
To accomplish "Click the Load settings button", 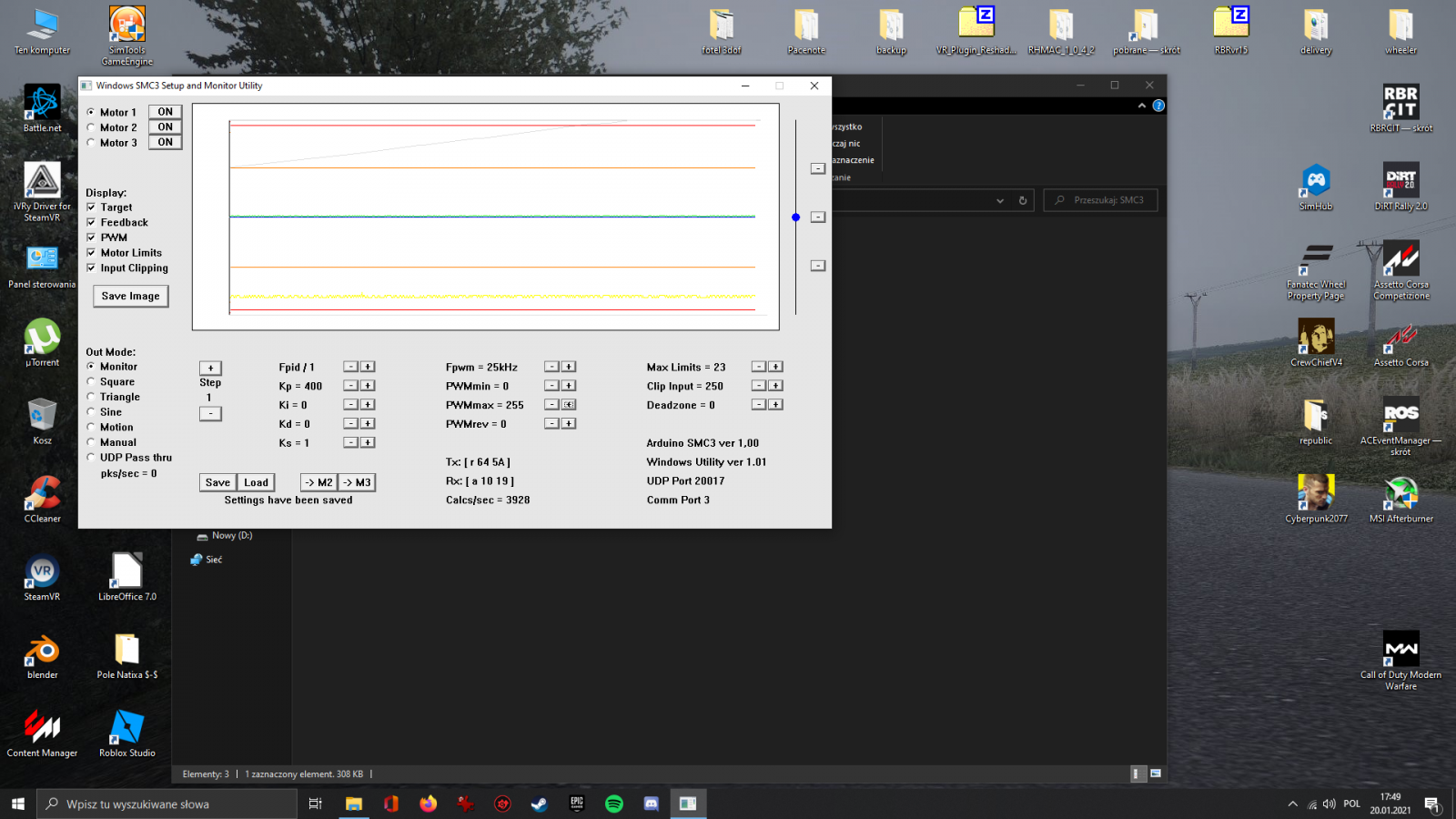I will coord(256,482).
